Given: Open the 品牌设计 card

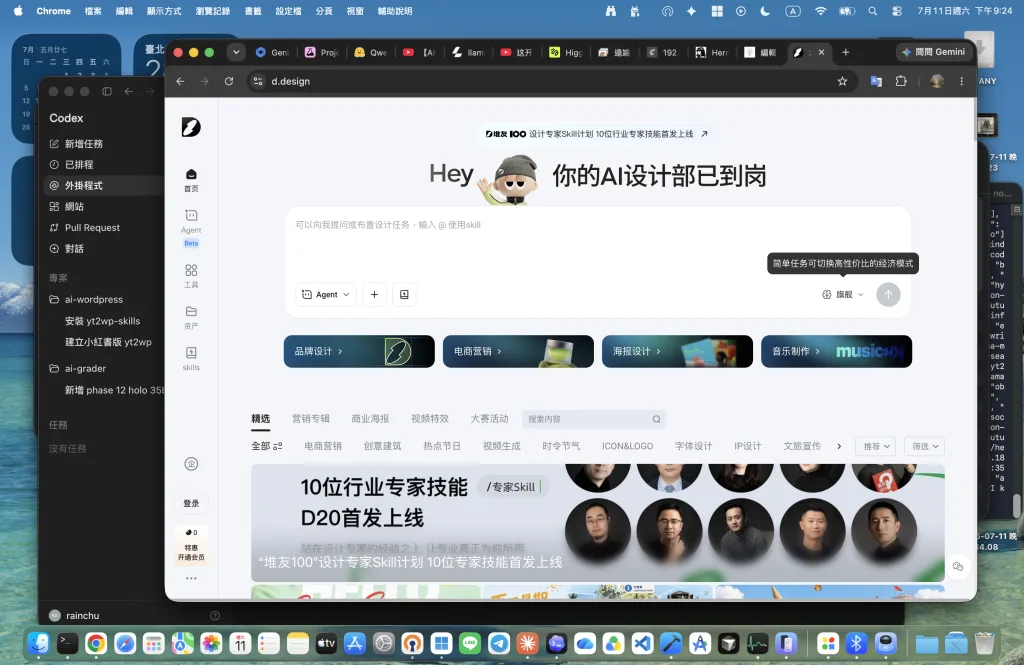Looking at the screenshot, I should tap(359, 351).
